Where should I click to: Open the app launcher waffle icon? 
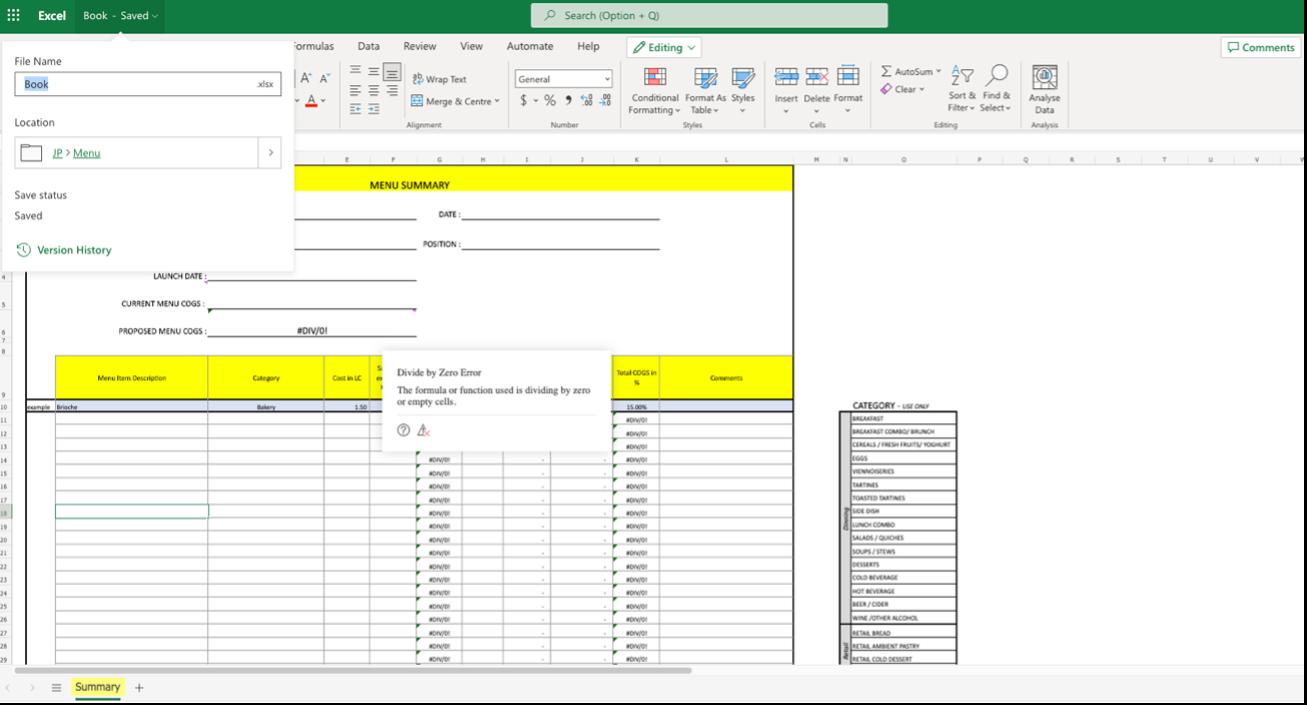(x=14, y=15)
